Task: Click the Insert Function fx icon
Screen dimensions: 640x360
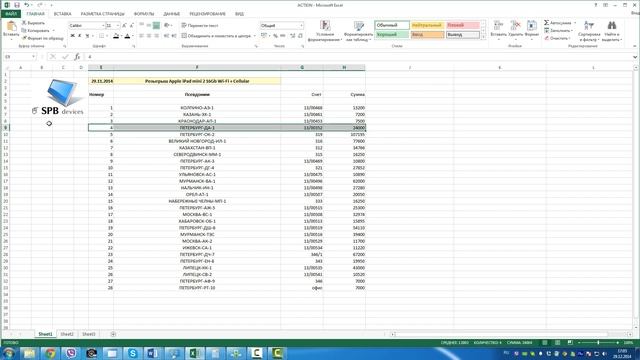Action: pos(77,57)
